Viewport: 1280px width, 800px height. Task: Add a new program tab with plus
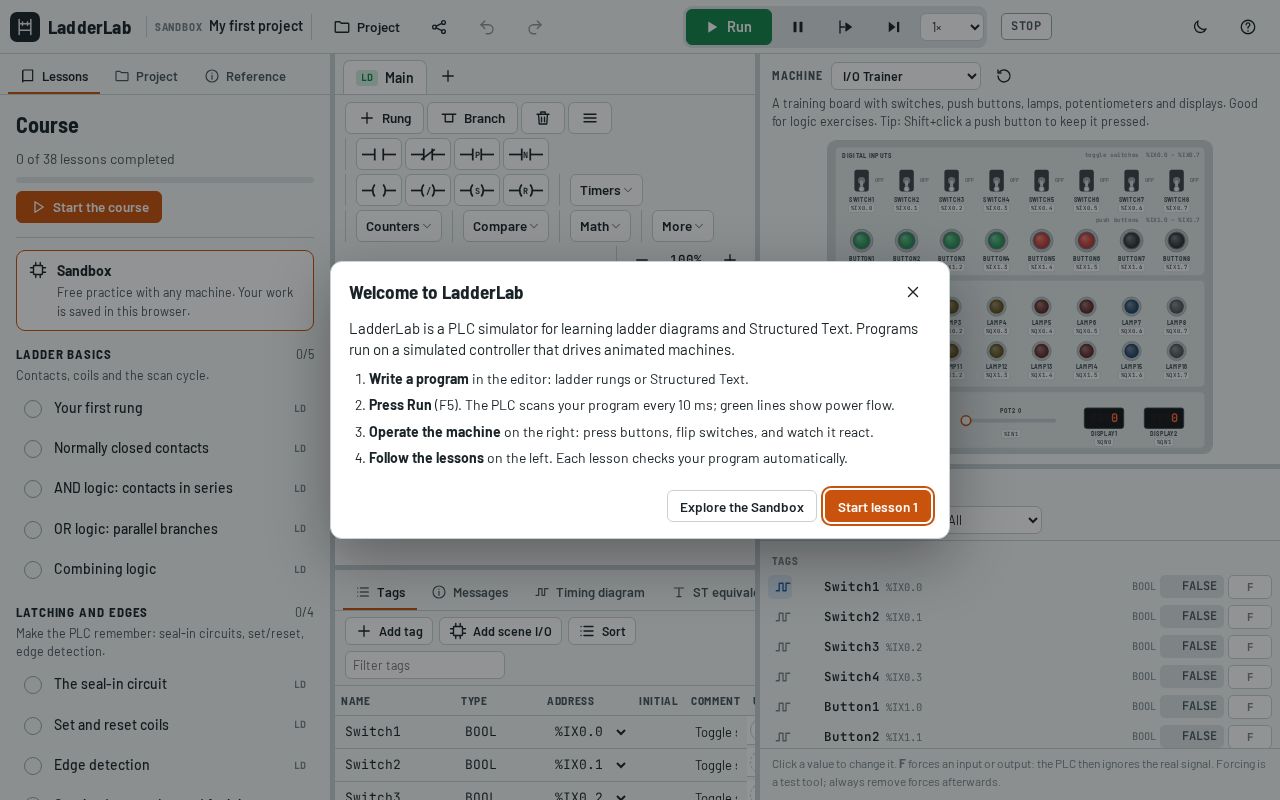tap(448, 76)
